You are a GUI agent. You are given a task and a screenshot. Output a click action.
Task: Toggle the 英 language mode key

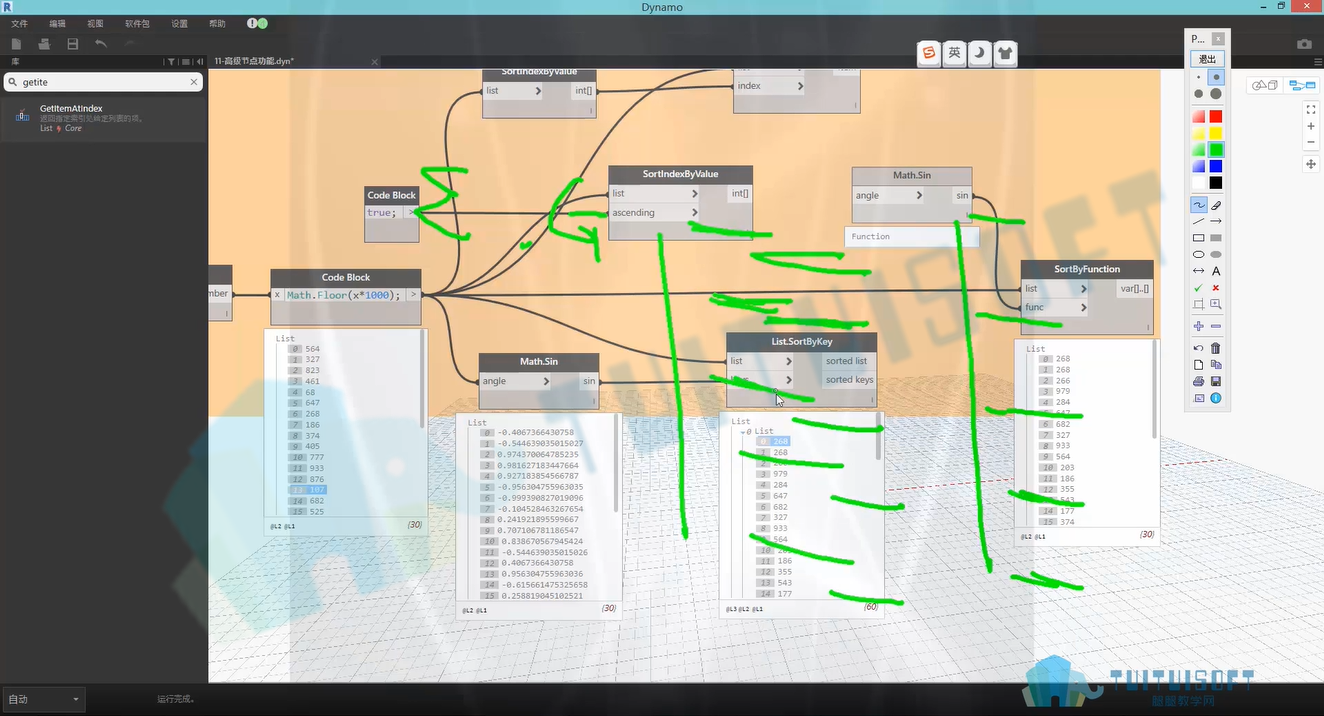pos(955,53)
